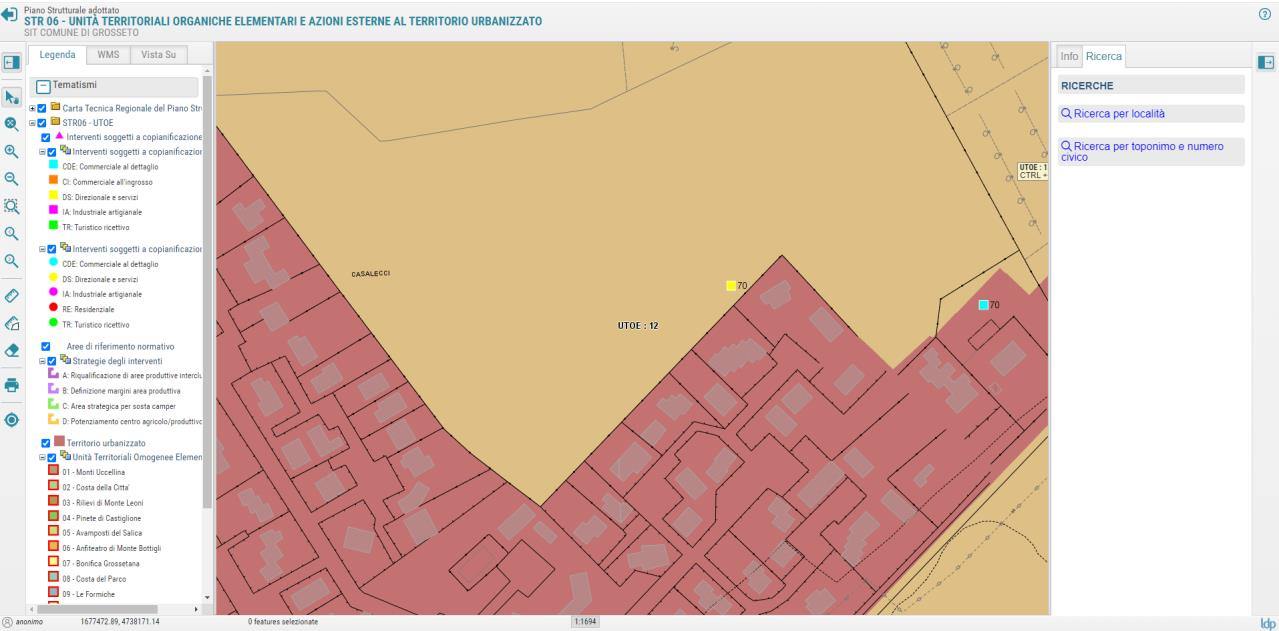Activate the ruler distance measure tool
1279x631 pixels.
click(x=12, y=296)
